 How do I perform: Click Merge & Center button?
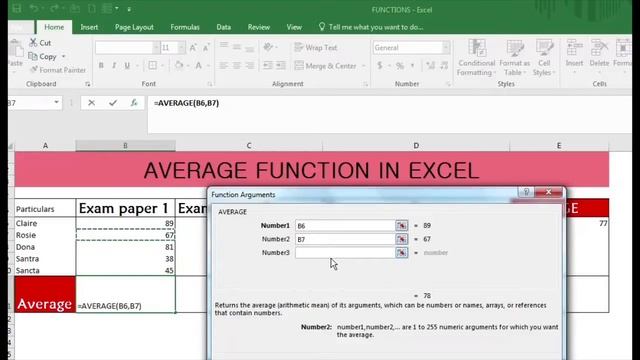(x=326, y=66)
